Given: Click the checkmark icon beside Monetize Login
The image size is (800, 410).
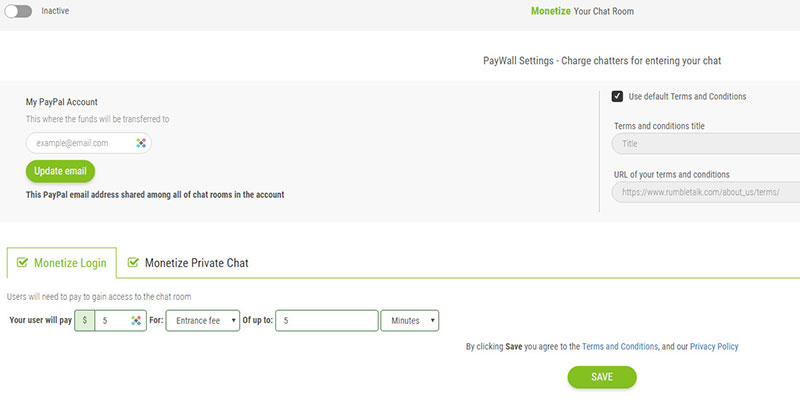Looking at the screenshot, I should [23, 263].
